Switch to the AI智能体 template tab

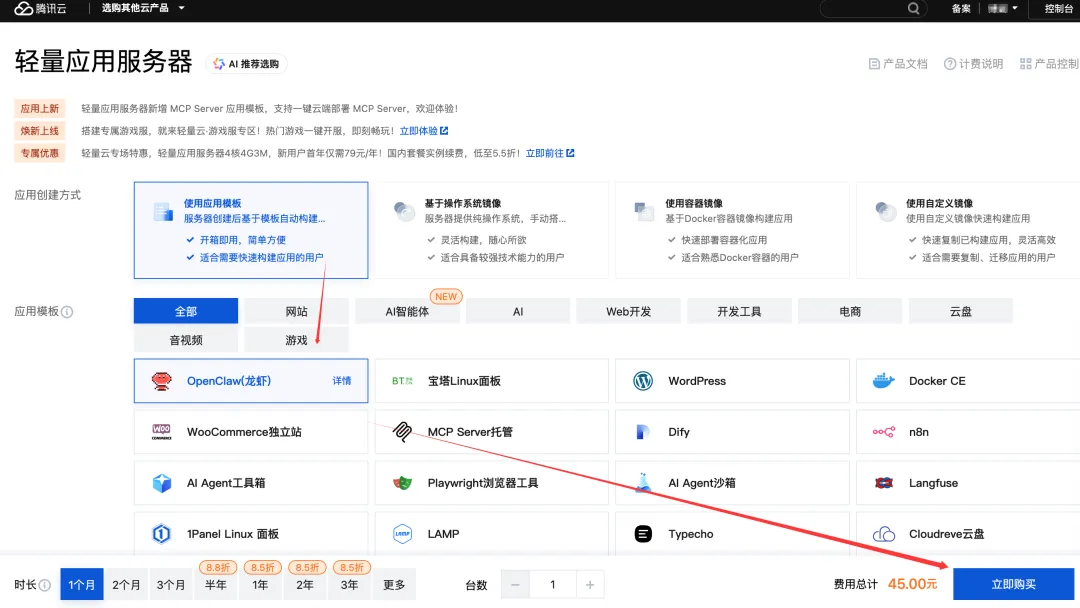tap(407, 311)
